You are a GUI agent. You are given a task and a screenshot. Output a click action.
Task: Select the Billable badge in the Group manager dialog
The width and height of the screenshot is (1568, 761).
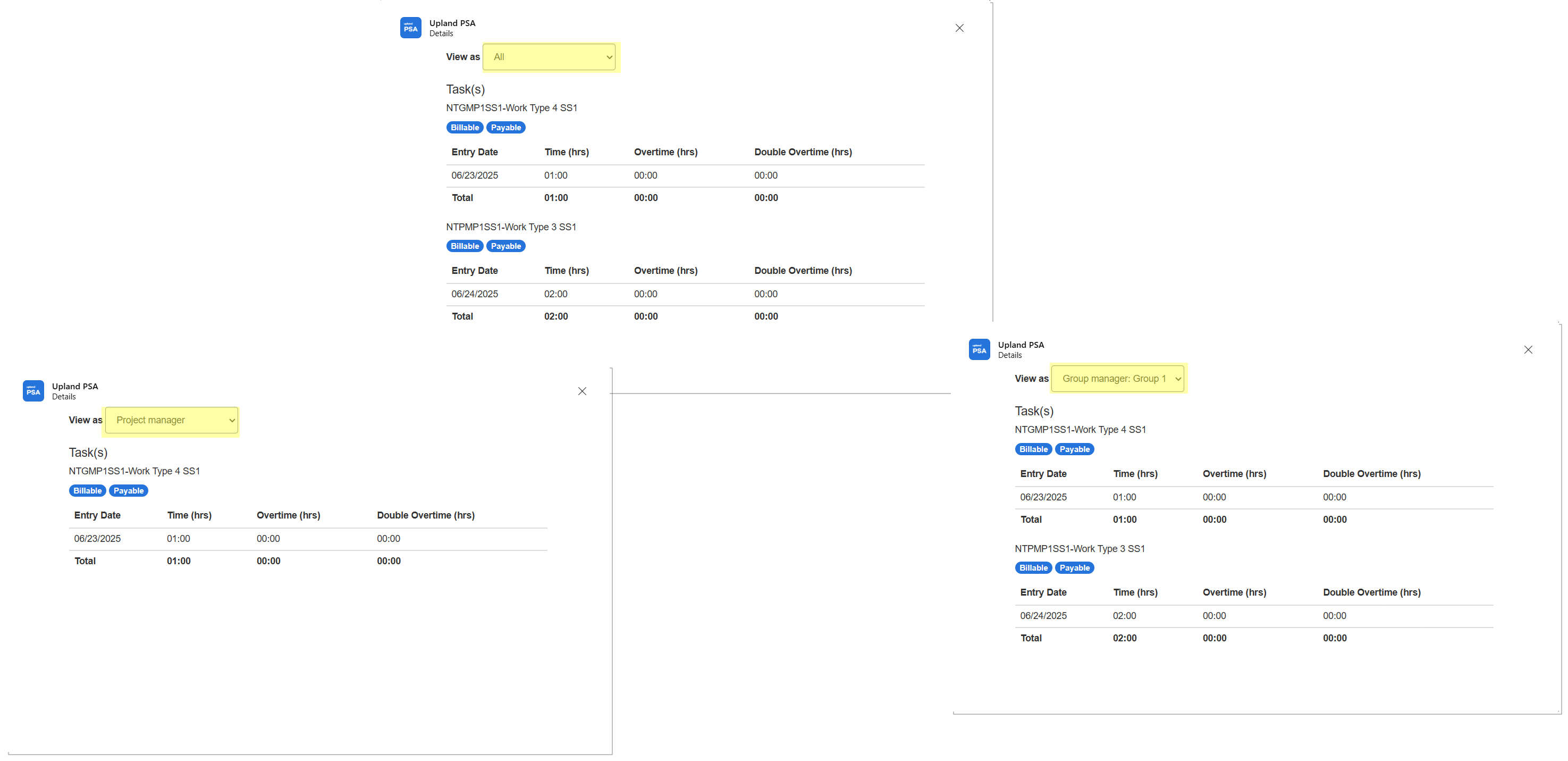point(1033,449)
